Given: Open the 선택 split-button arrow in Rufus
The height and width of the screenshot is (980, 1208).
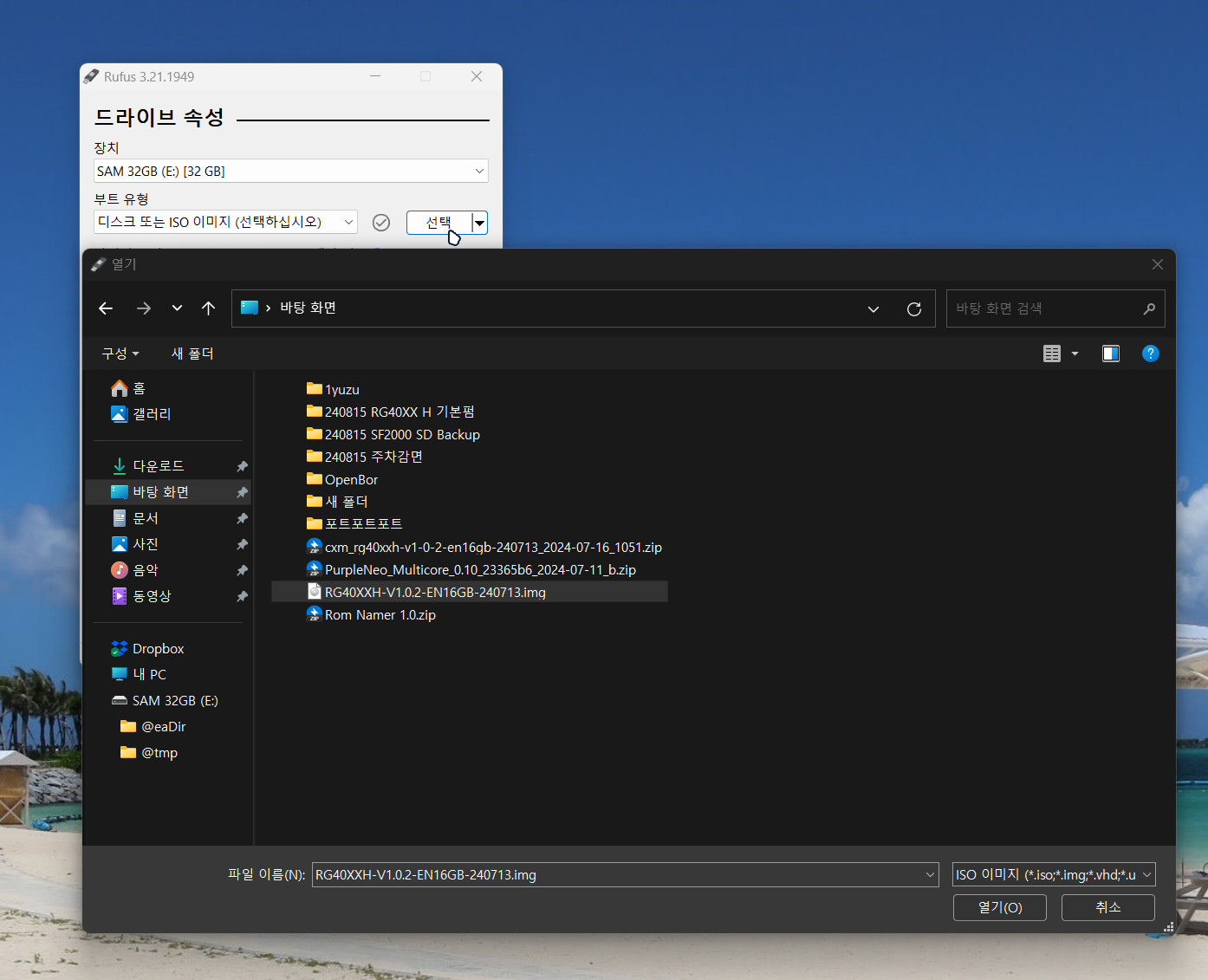Looking at the screenshot, I should pos(479,223).
